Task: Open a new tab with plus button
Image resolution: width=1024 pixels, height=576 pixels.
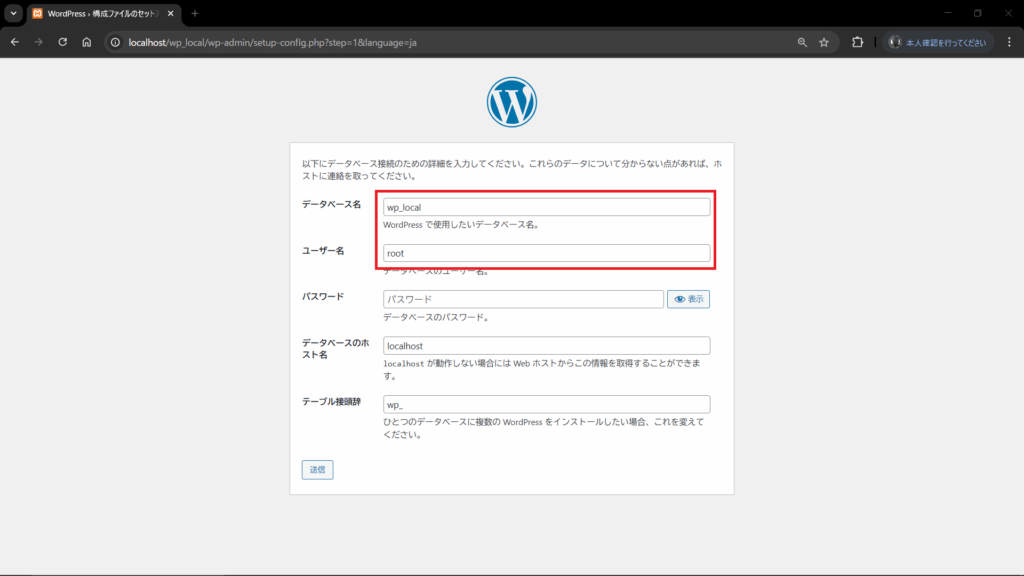Action: [195, 14]
